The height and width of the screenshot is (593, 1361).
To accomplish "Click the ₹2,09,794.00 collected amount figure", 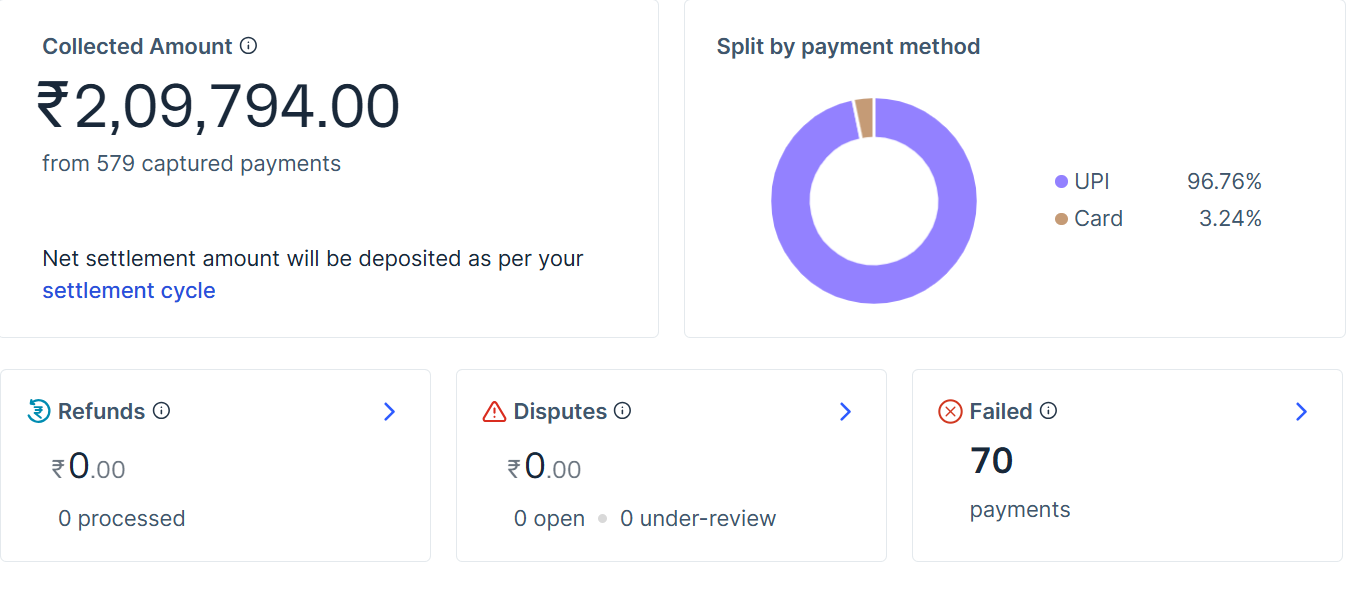I will click(x=218, y=107).
